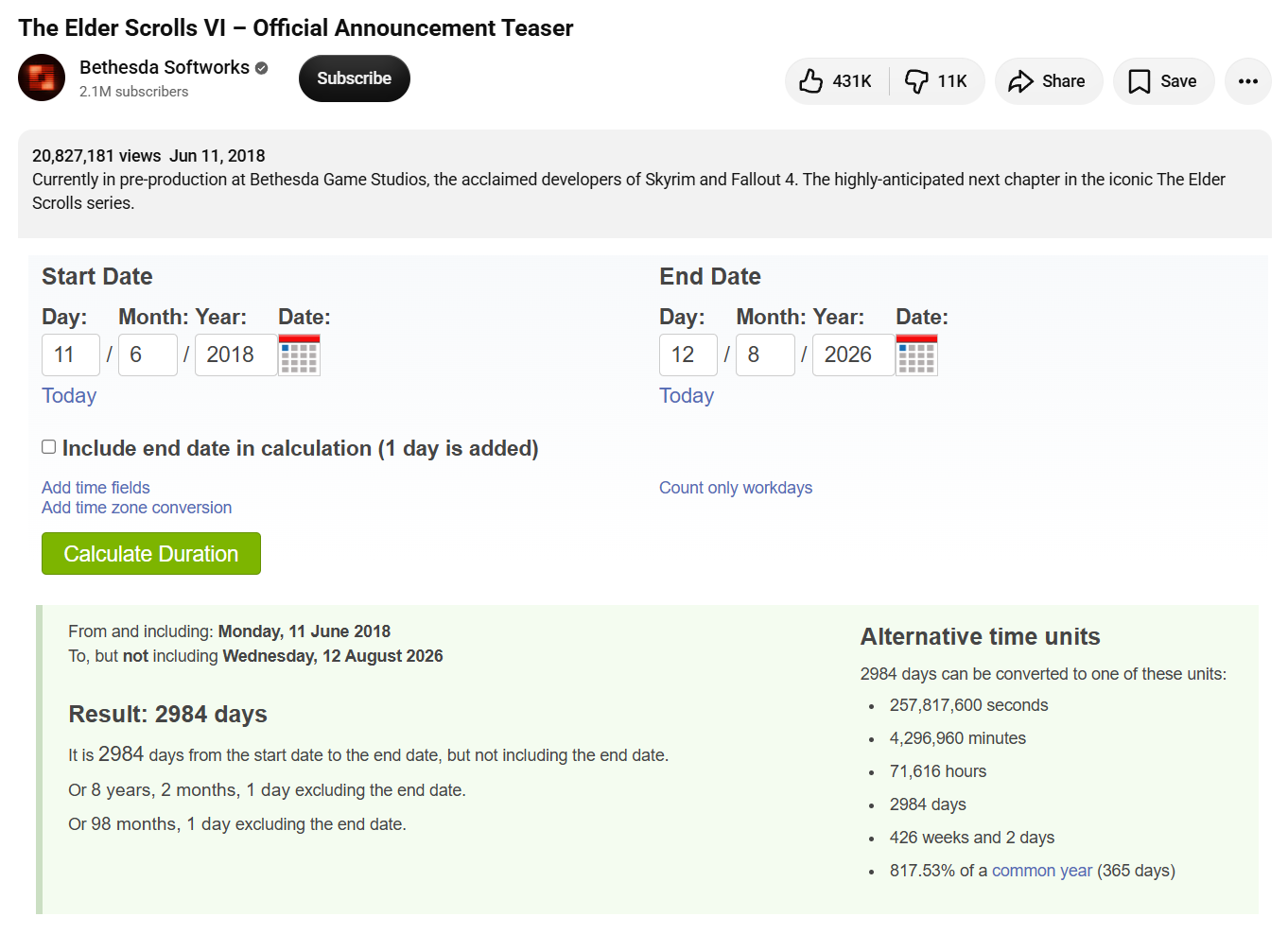Click Count only workdays link
This screenshot has height=934, width=1288.
point(736,488)
